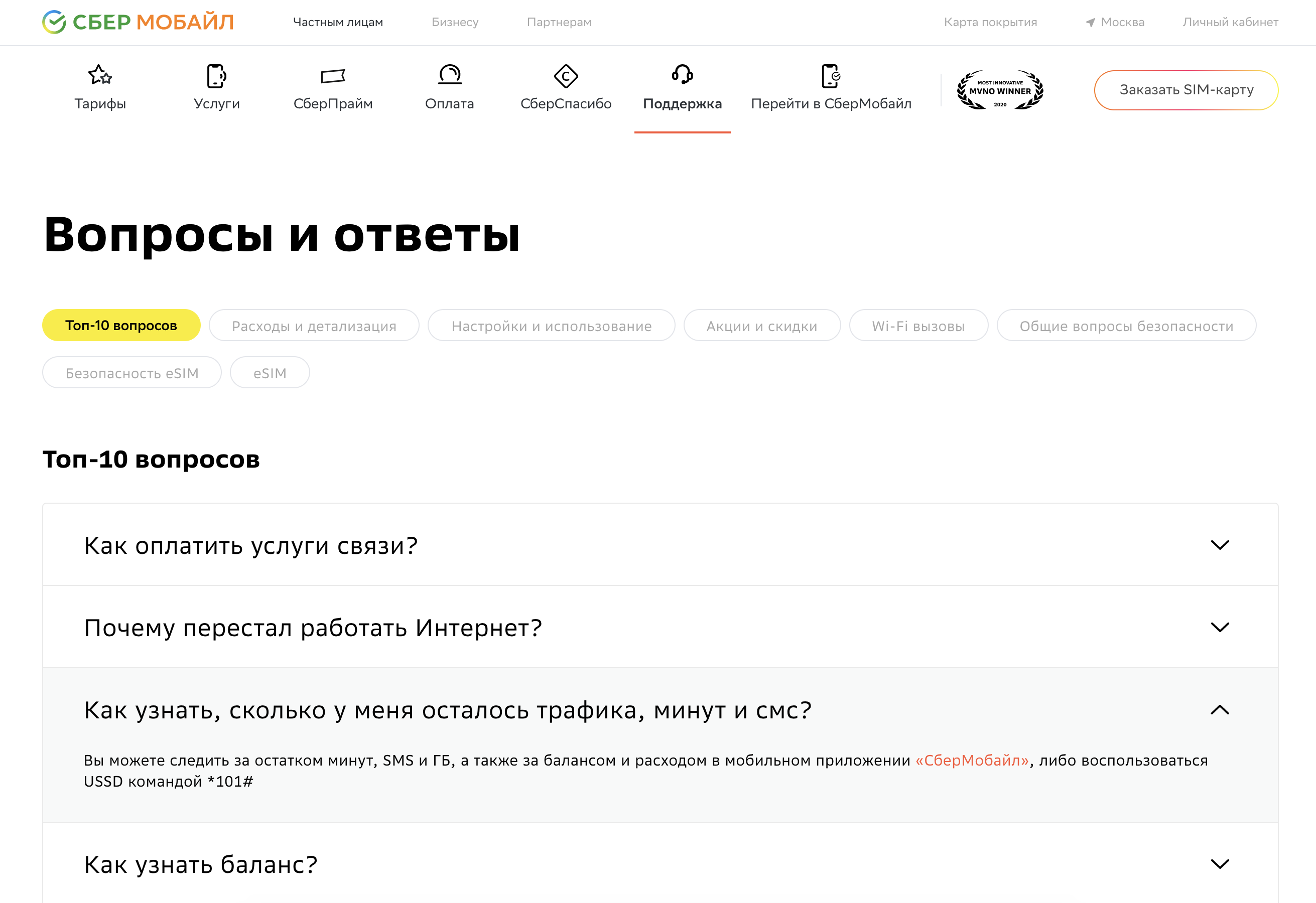Click the MVNO Winner 2020 badge
The image size is (1316, 903).
coord(999,89)
